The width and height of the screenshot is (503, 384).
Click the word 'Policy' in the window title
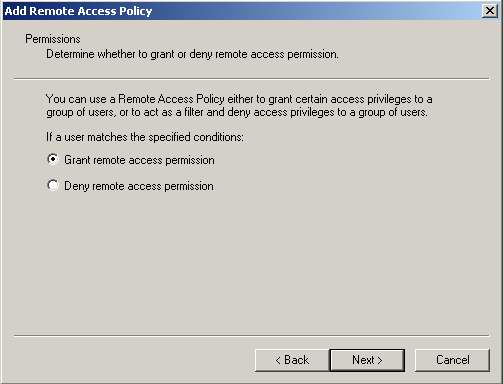pyautogui.click(x=136, y=11)
